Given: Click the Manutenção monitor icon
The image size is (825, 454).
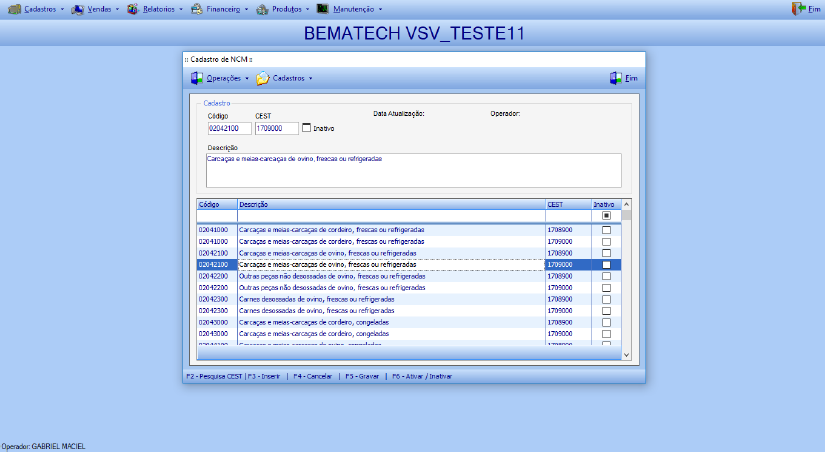Looking at the screenshot, I should 323,9.
